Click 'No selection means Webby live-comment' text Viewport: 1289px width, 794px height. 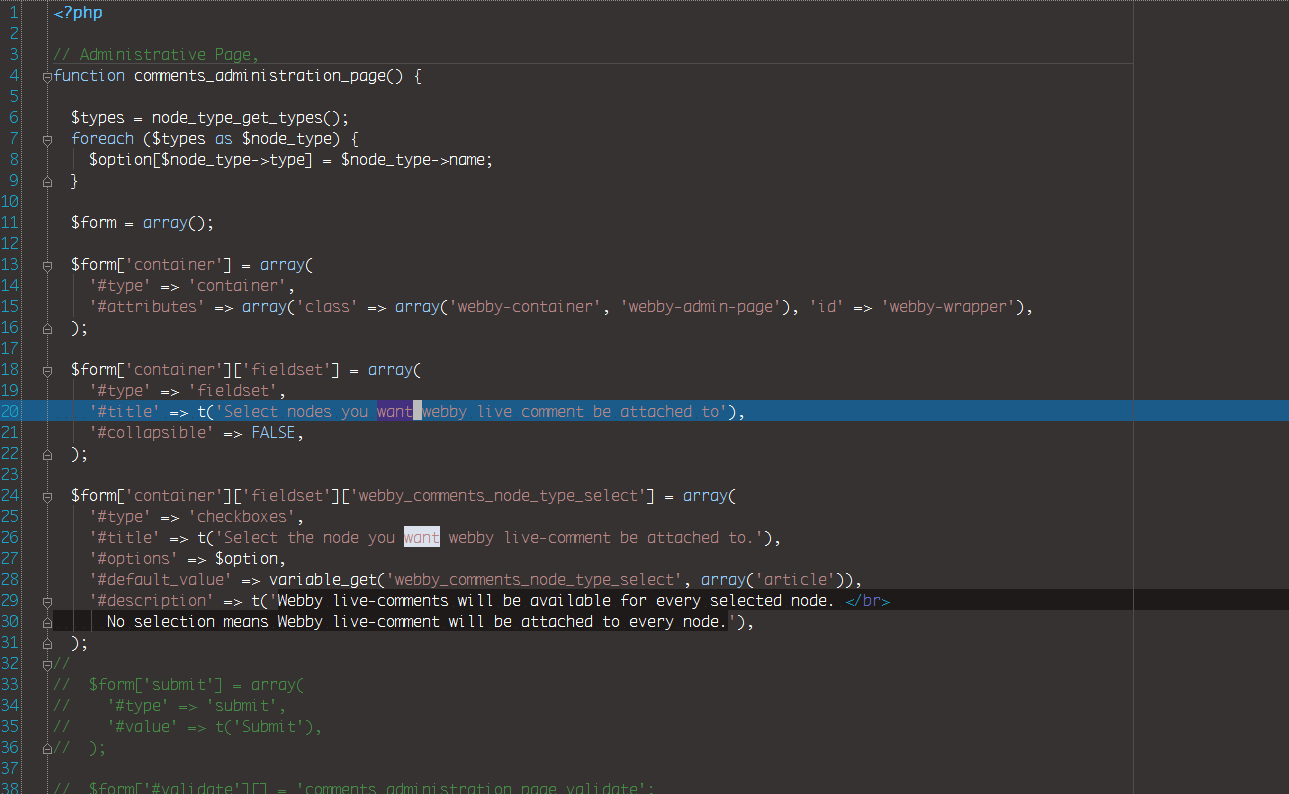point(273,622)
